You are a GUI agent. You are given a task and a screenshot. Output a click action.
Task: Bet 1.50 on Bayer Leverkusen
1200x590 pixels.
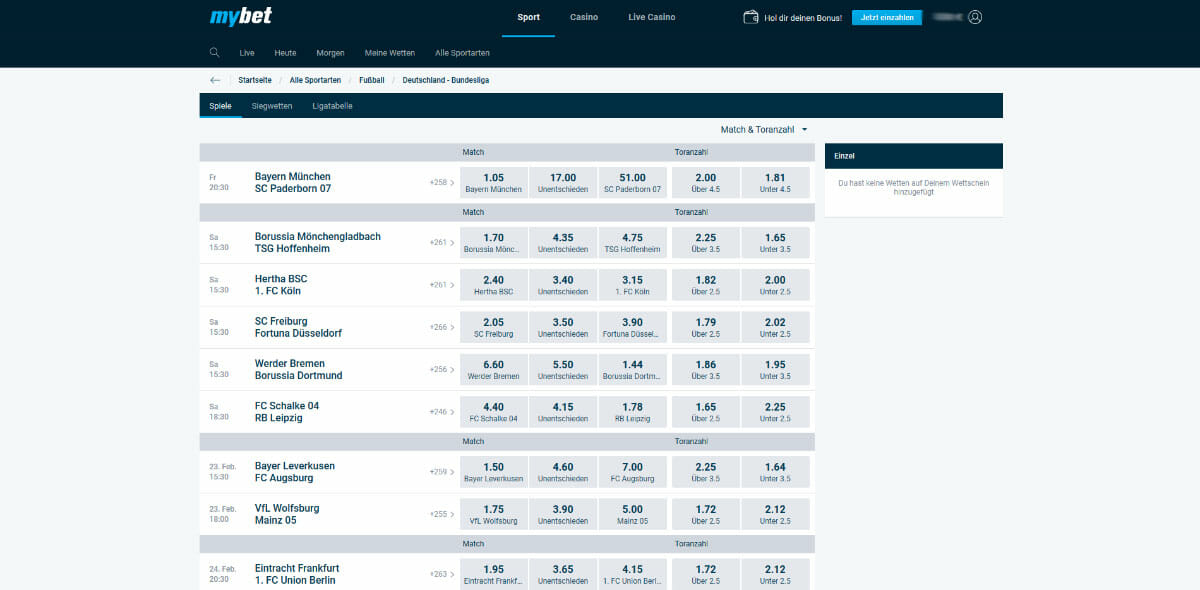tap(493, 472)
